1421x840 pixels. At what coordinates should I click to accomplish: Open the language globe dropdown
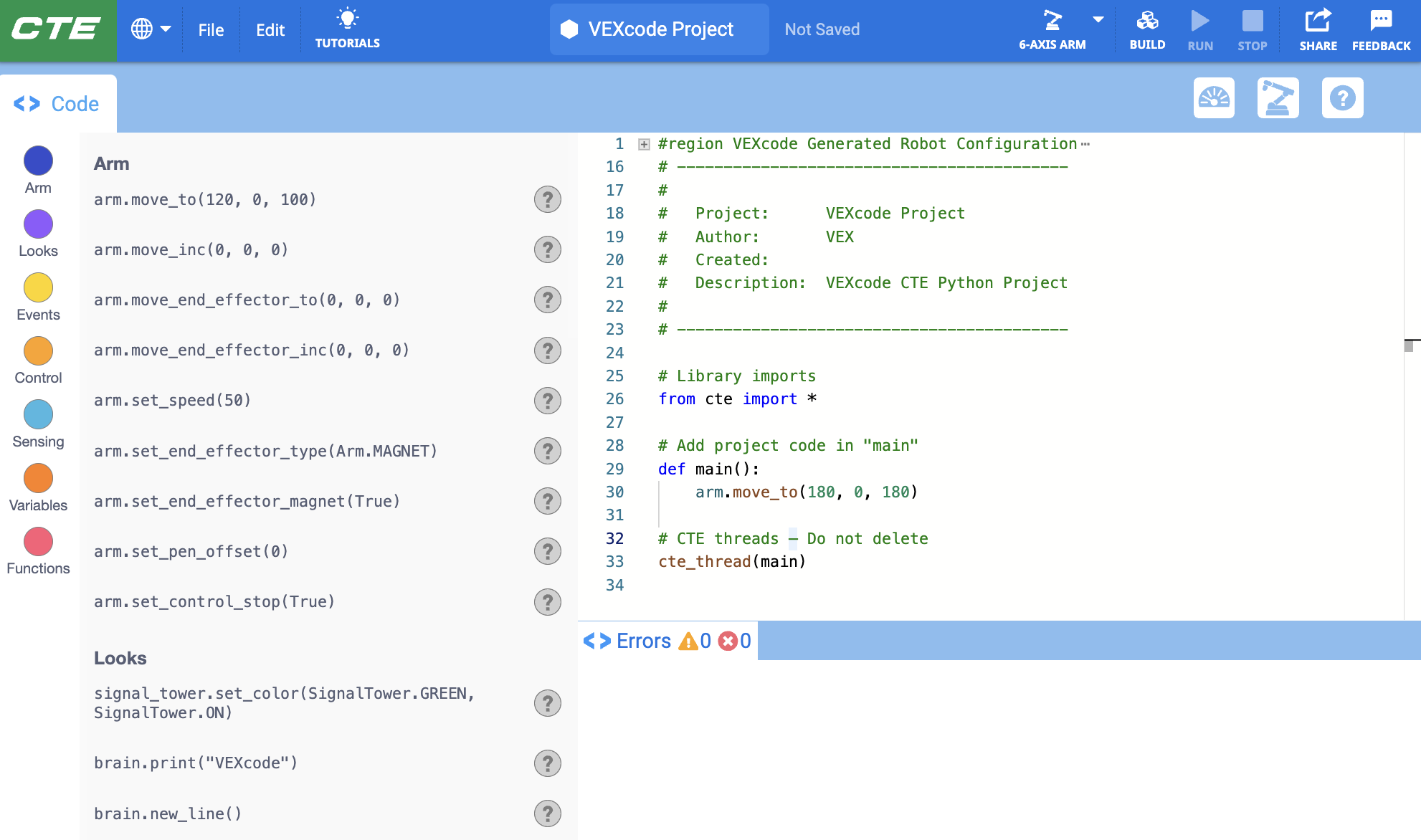click(151, 29)
